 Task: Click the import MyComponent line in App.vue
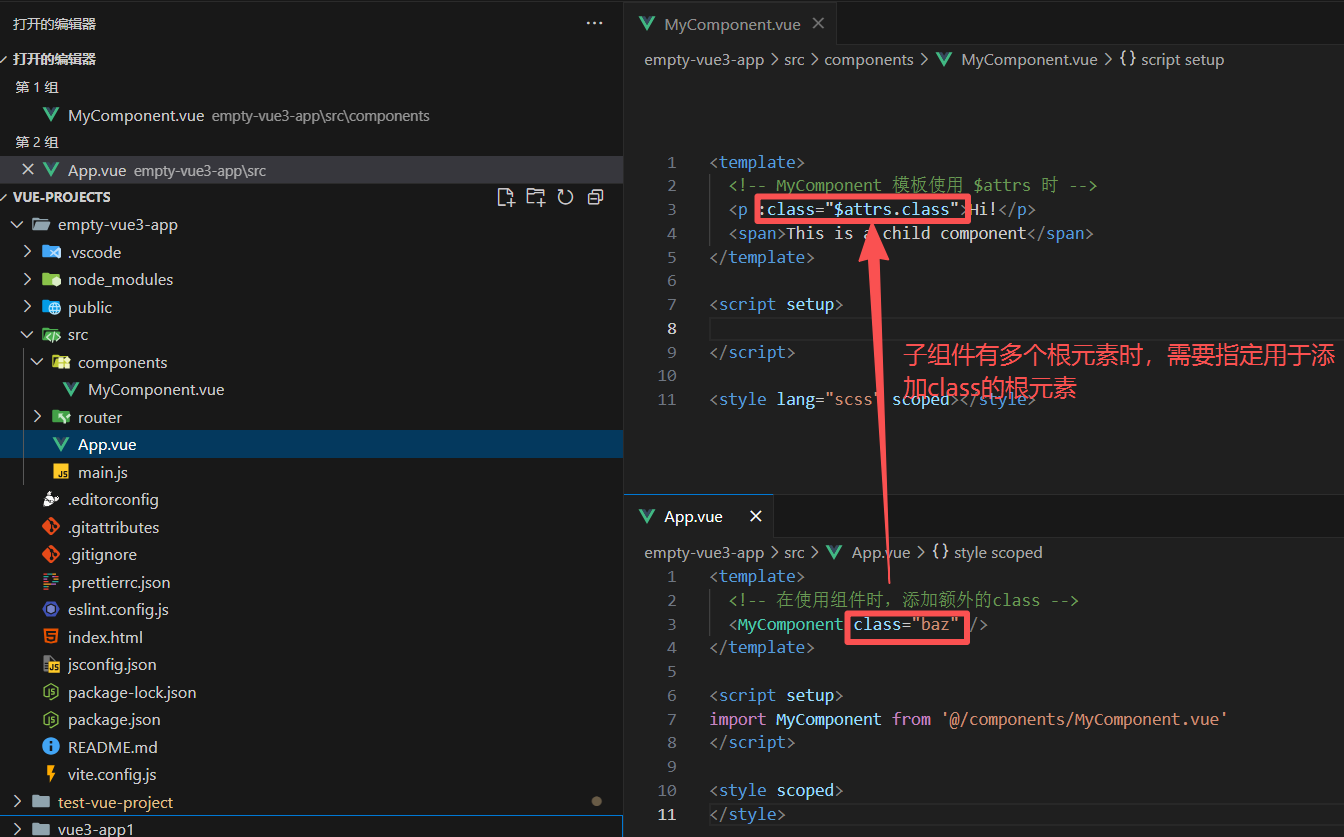tap(968, 719)
